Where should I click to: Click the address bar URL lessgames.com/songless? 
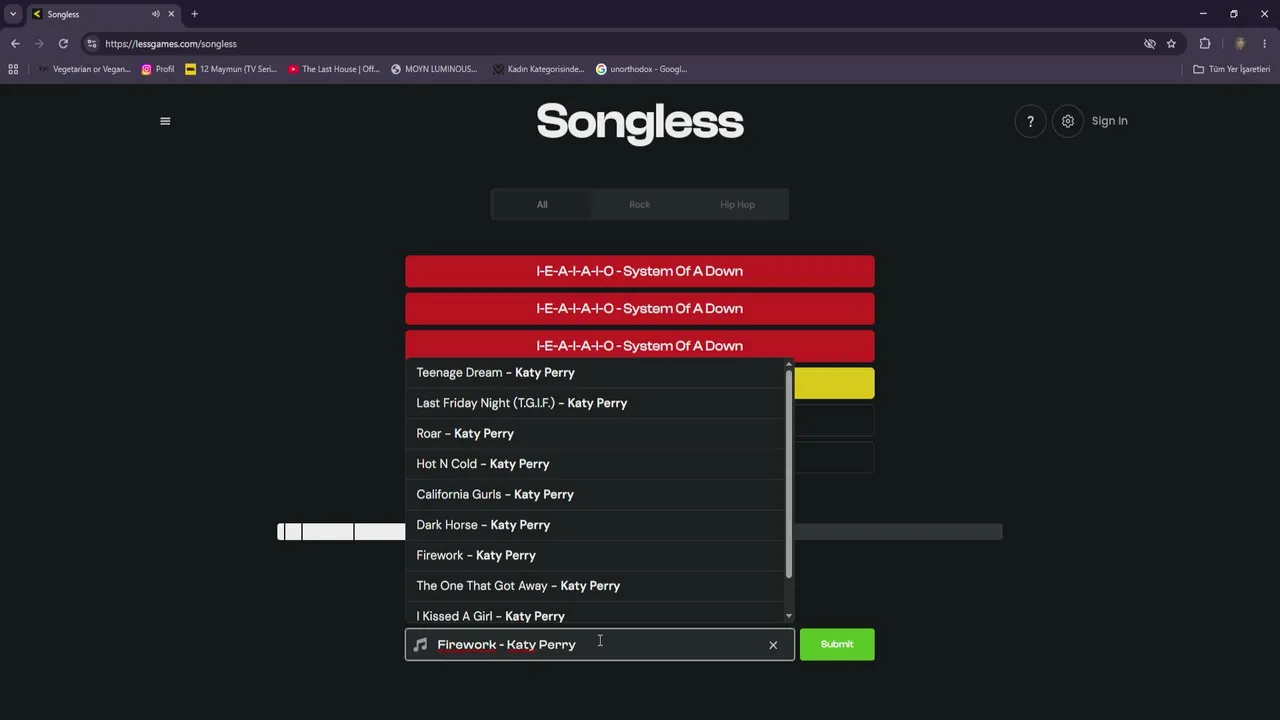[171, 44]
